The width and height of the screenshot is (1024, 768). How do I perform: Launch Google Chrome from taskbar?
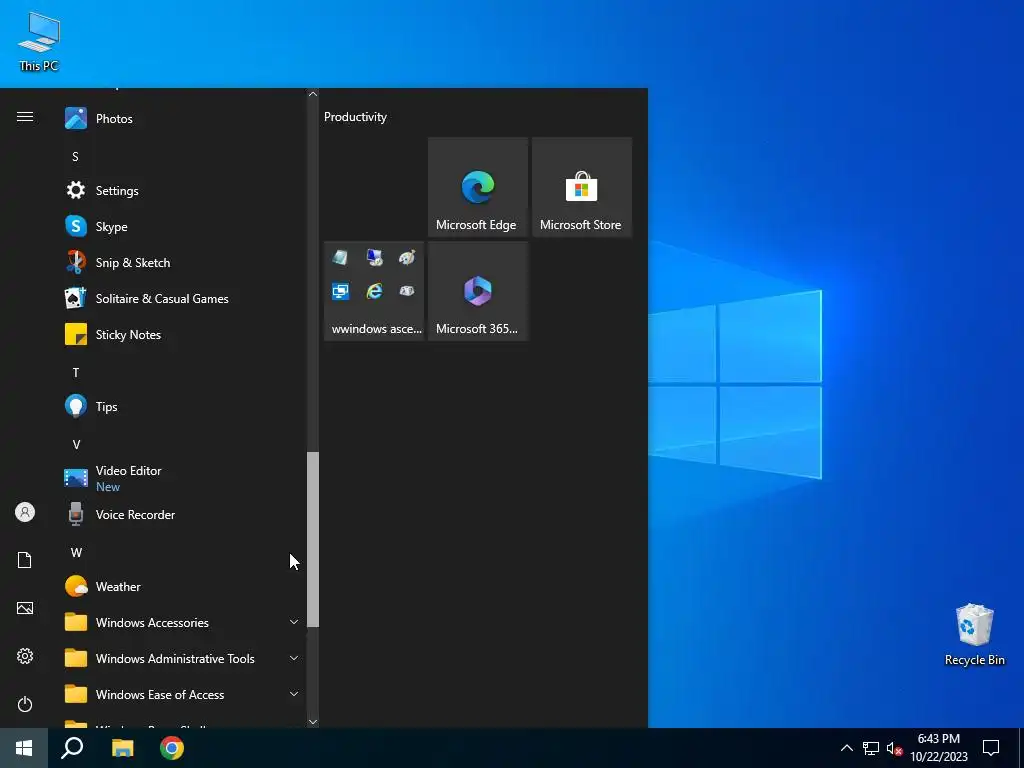(172, 748)
